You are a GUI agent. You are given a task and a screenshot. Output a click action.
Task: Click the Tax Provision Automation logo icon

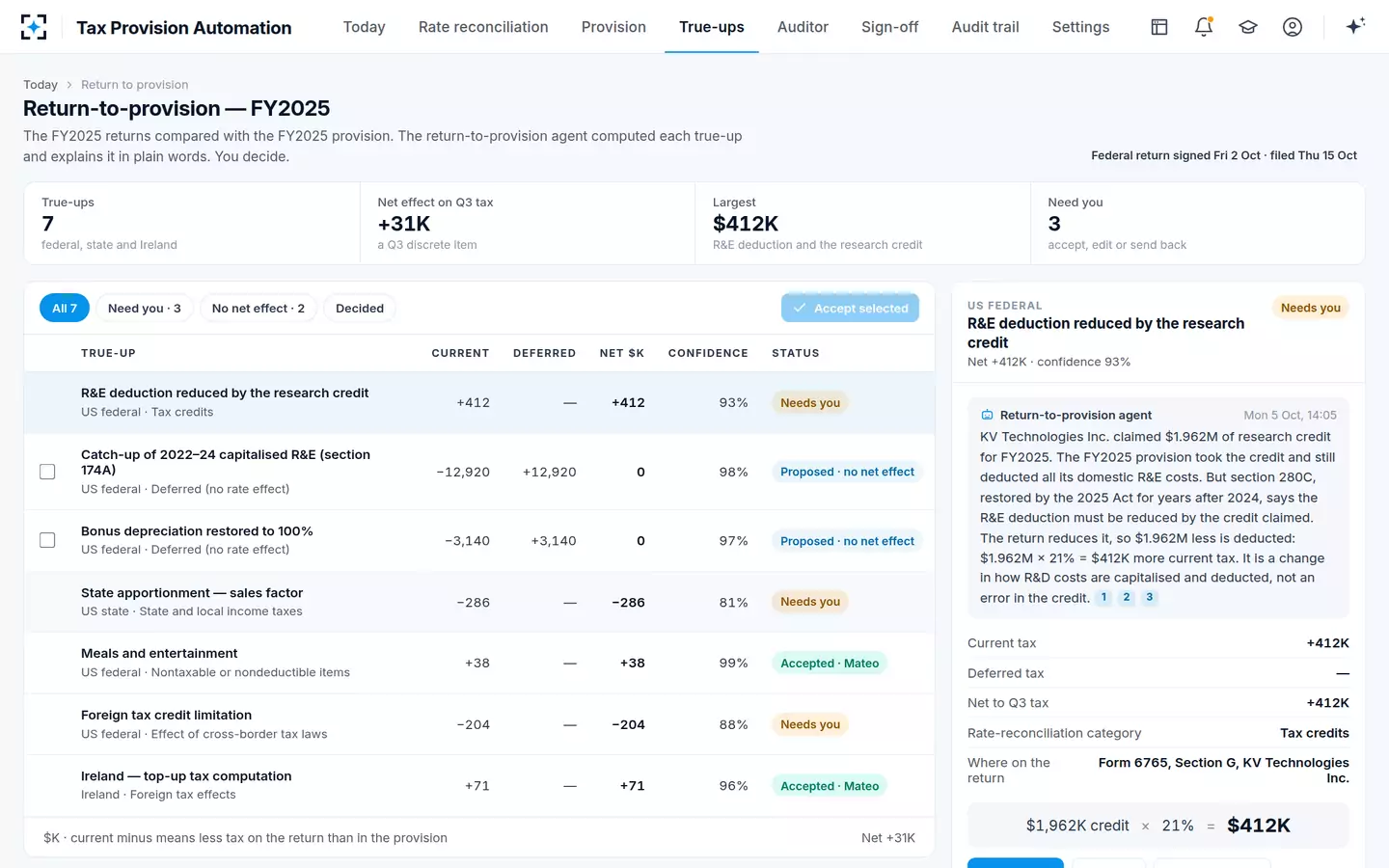point(34,27)
